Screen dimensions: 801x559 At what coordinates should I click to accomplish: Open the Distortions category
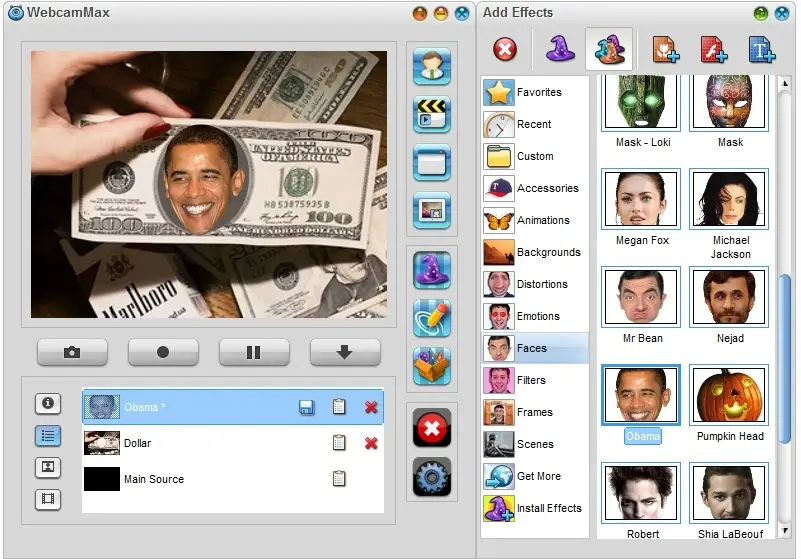pyautogui.click(x=535, y=284)
